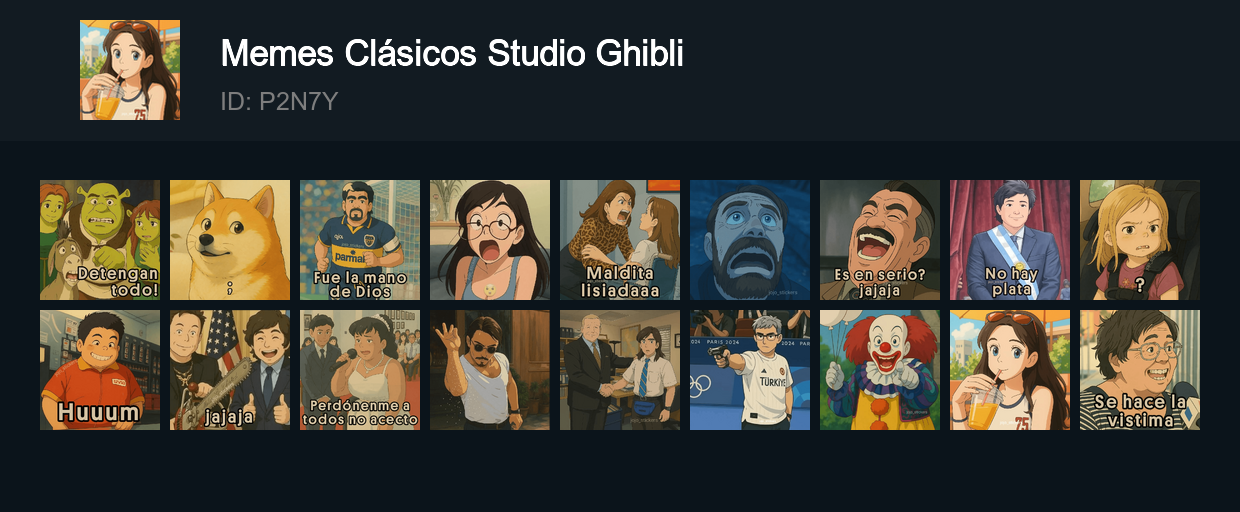This screenshot has height=512, width=1240.
Task: Click the sticker pack cover avatar
Action: click(130, 70)
